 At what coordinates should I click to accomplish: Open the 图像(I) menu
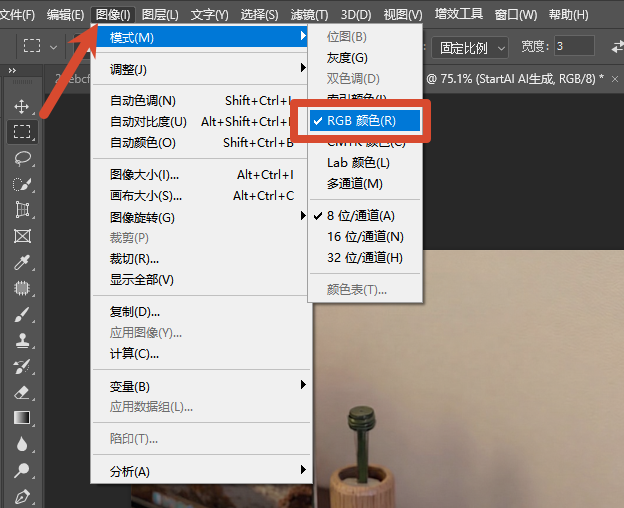click(x=113, y=15)
